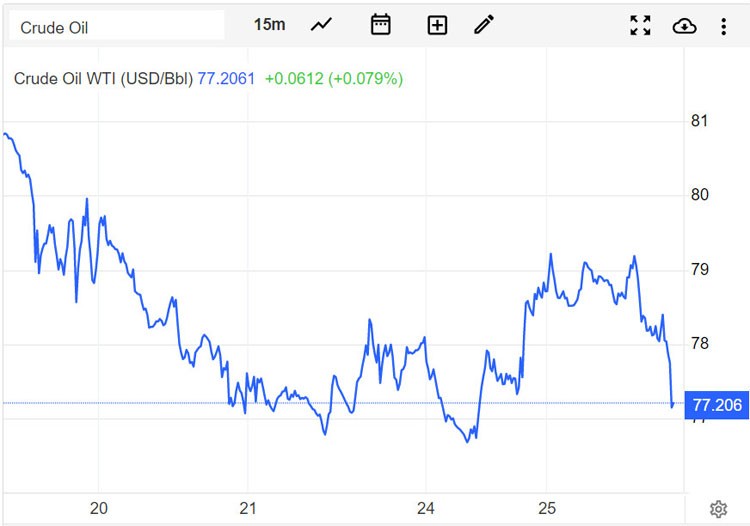The image size is (750, 526).
Task: Add comparison with the plus icon
Action: point(437,25)
